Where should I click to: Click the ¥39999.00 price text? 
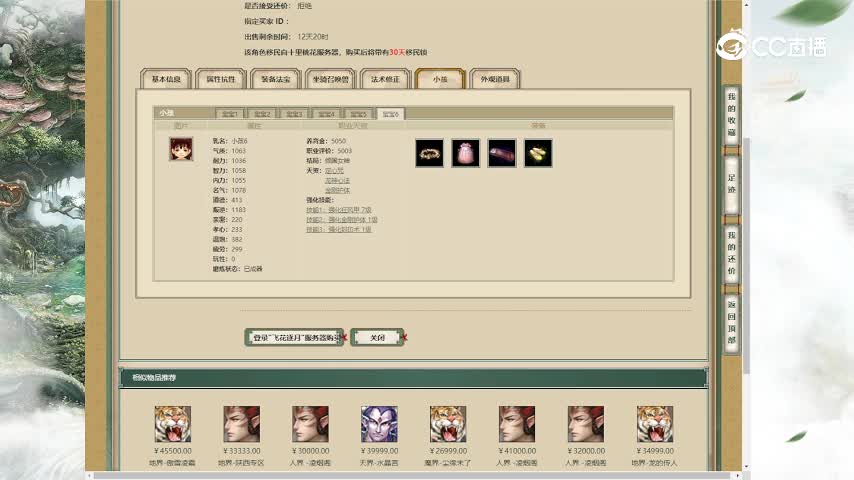pyautogui.click(x=379, y=451)
